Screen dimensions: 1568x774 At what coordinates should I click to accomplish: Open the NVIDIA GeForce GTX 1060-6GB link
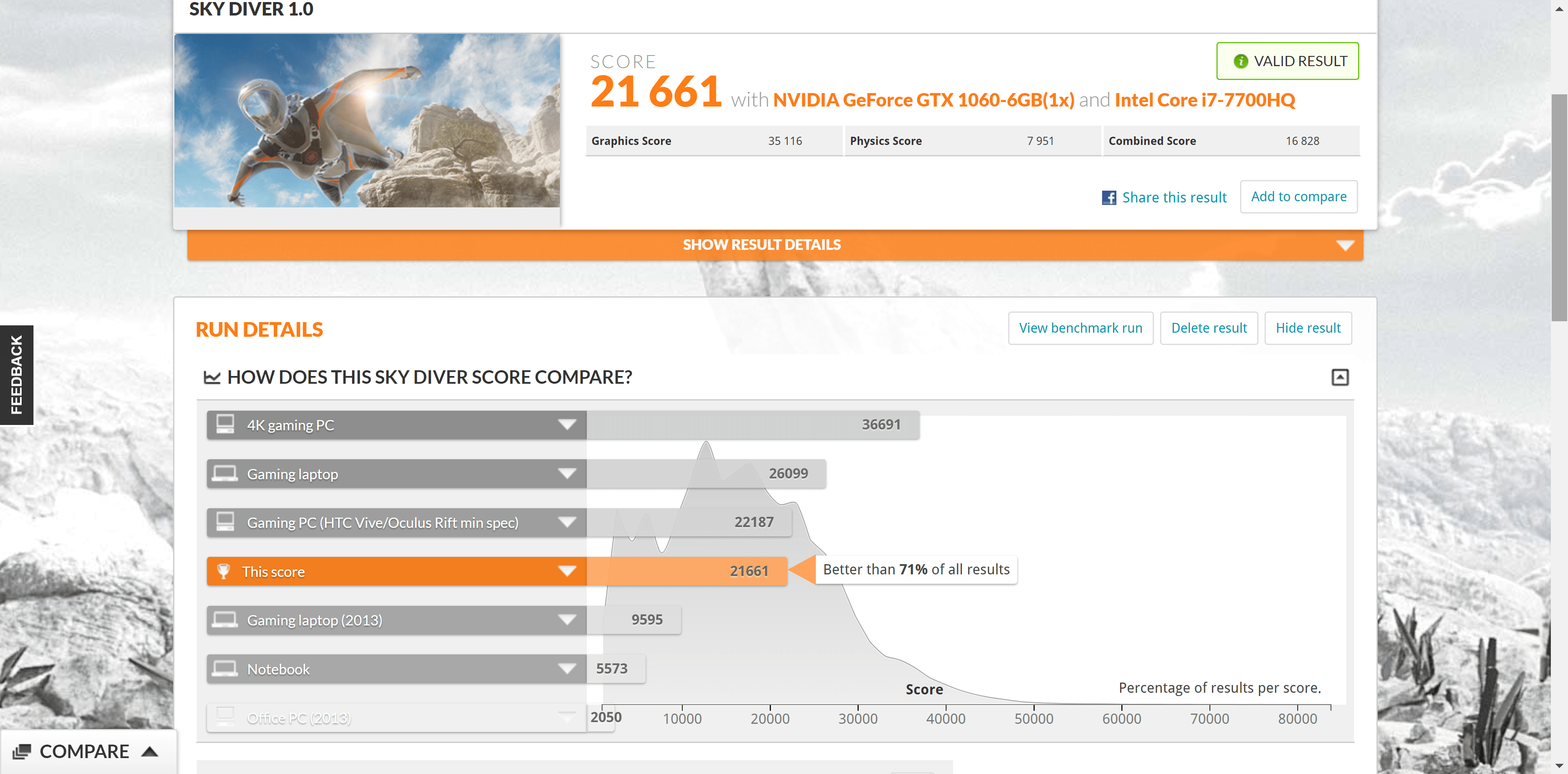(923, 100)
